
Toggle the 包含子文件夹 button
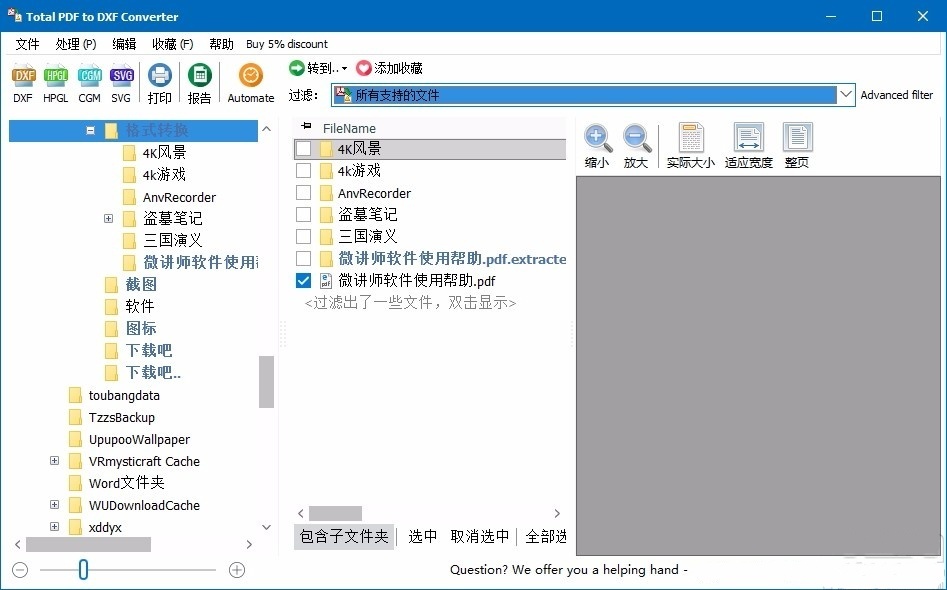point(344,536)
